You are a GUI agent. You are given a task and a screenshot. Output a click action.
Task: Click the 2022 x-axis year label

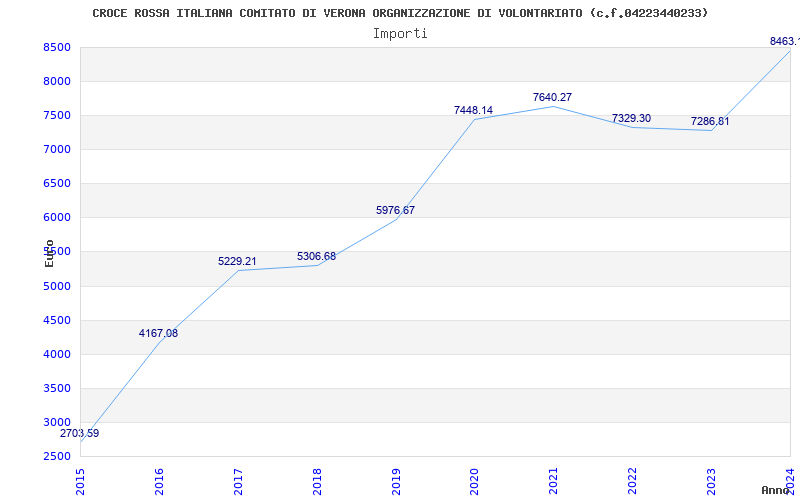pos(632,482)
